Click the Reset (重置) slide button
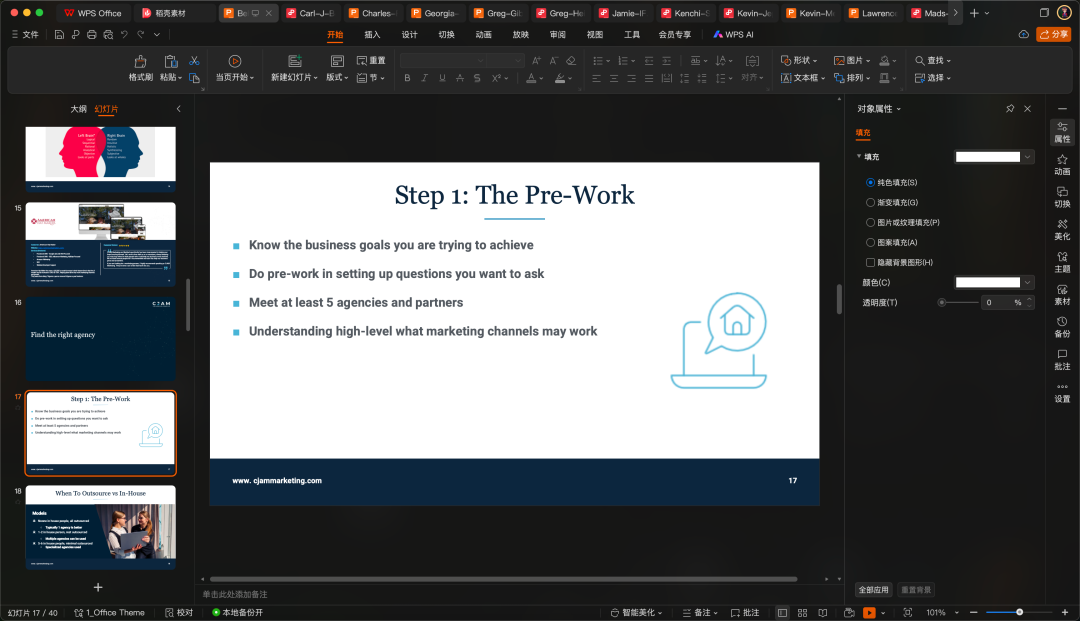The image size is (1080, 621). 371,61
